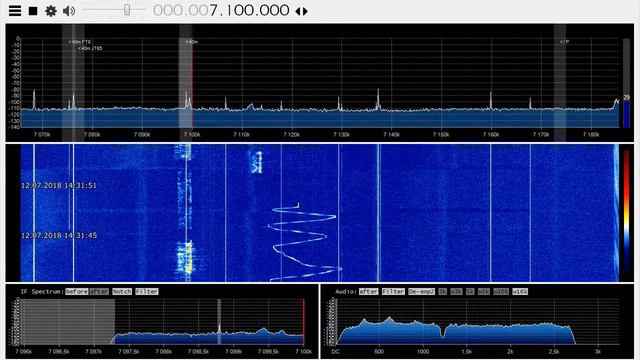Toggle IF Spectrum 'after' view

(99, 291)
